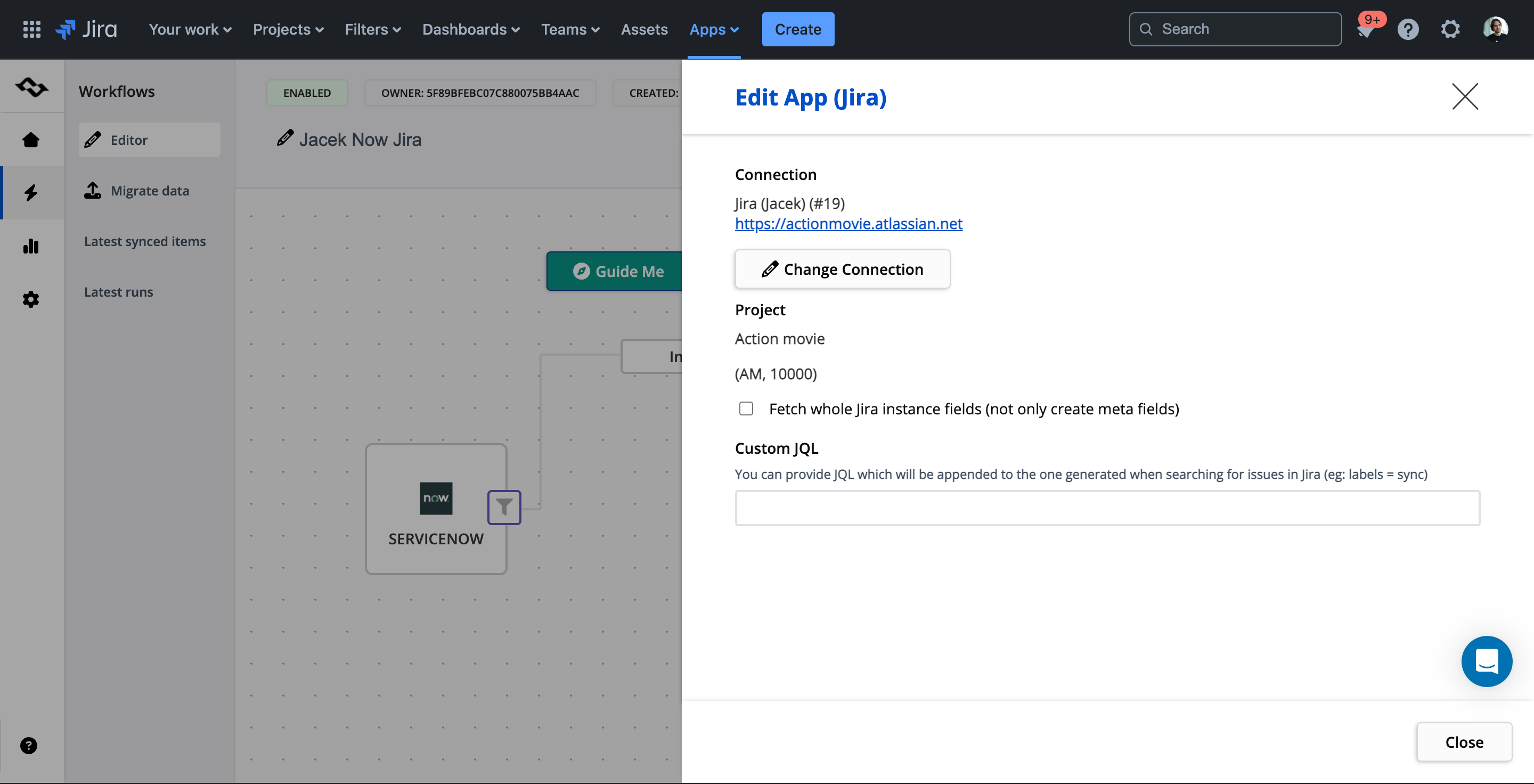Open the Assets menu item
This screenshot has width=1534, height=784.
point(644,29)
